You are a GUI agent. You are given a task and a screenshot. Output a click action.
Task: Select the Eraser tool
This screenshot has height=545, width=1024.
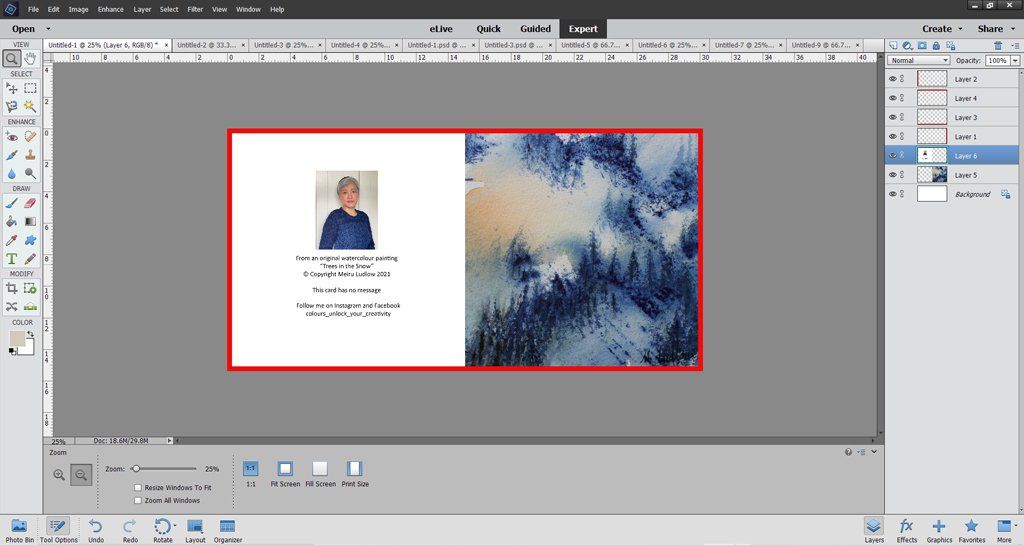pyautogui.click(x=30, y=203)
